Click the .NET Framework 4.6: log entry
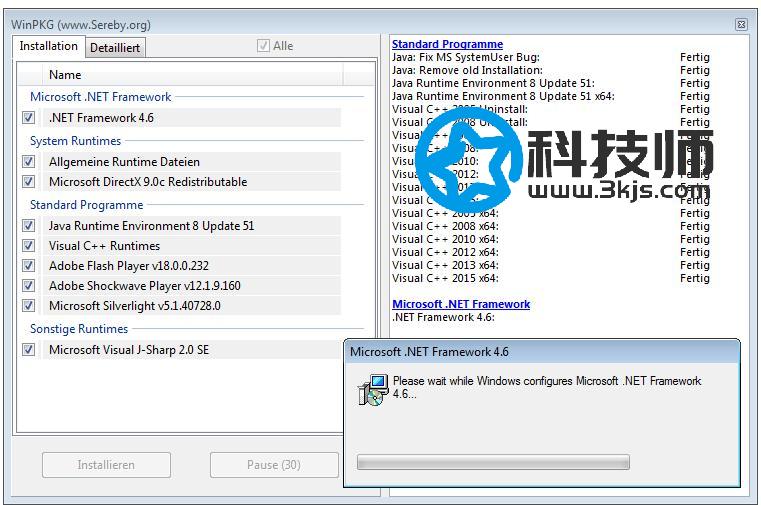This screenshot has width=761, height=505. [443, 317]
